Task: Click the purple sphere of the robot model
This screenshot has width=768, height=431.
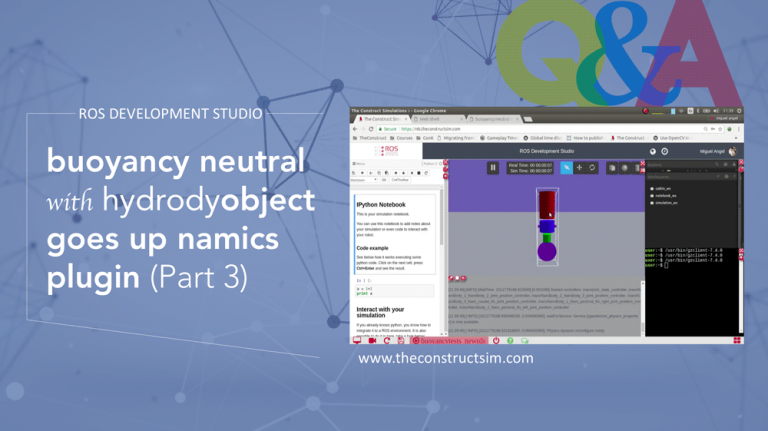Action: point(547,251)
